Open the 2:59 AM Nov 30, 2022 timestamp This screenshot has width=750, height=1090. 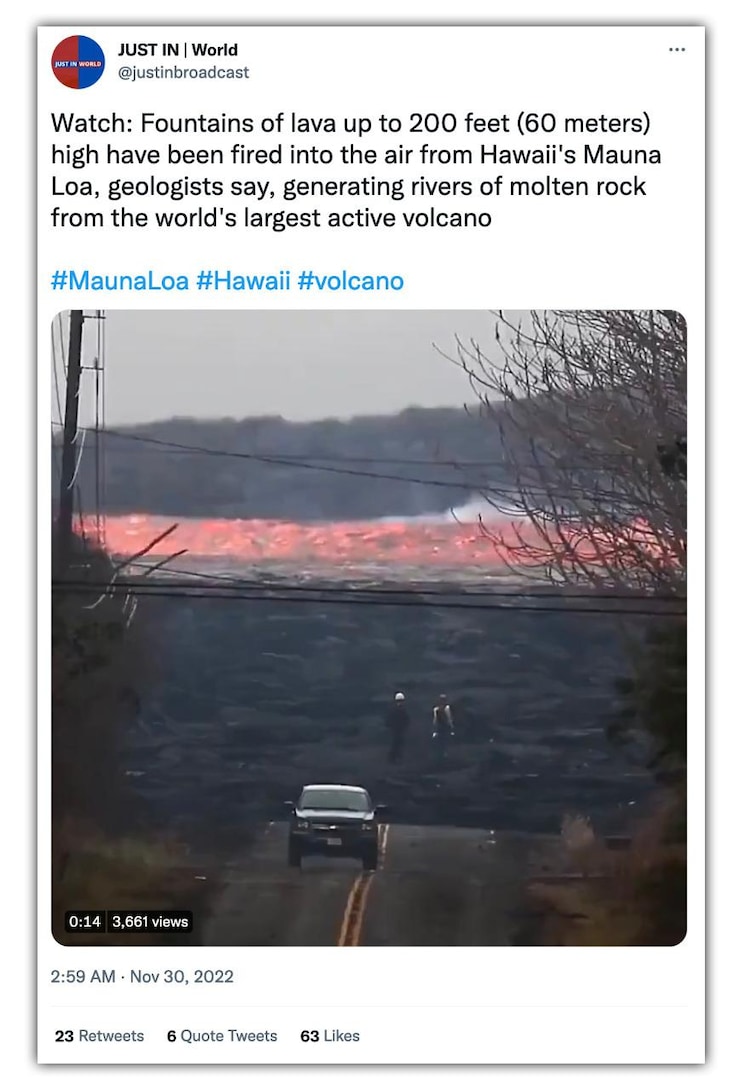click(x=142, y=977)
